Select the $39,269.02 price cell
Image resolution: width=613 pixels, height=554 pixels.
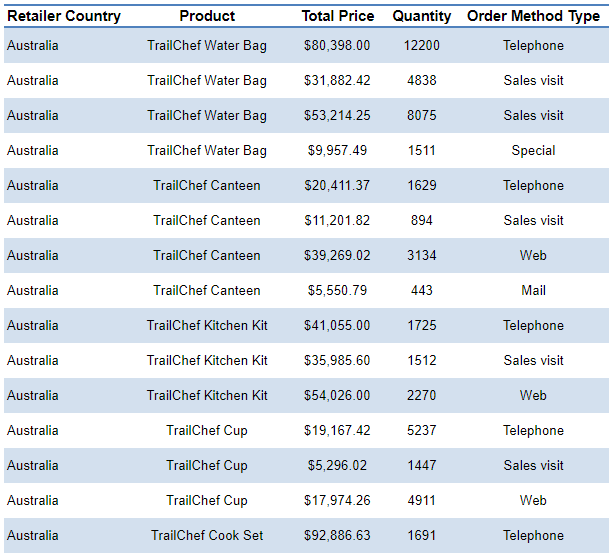tap(337, 256)
